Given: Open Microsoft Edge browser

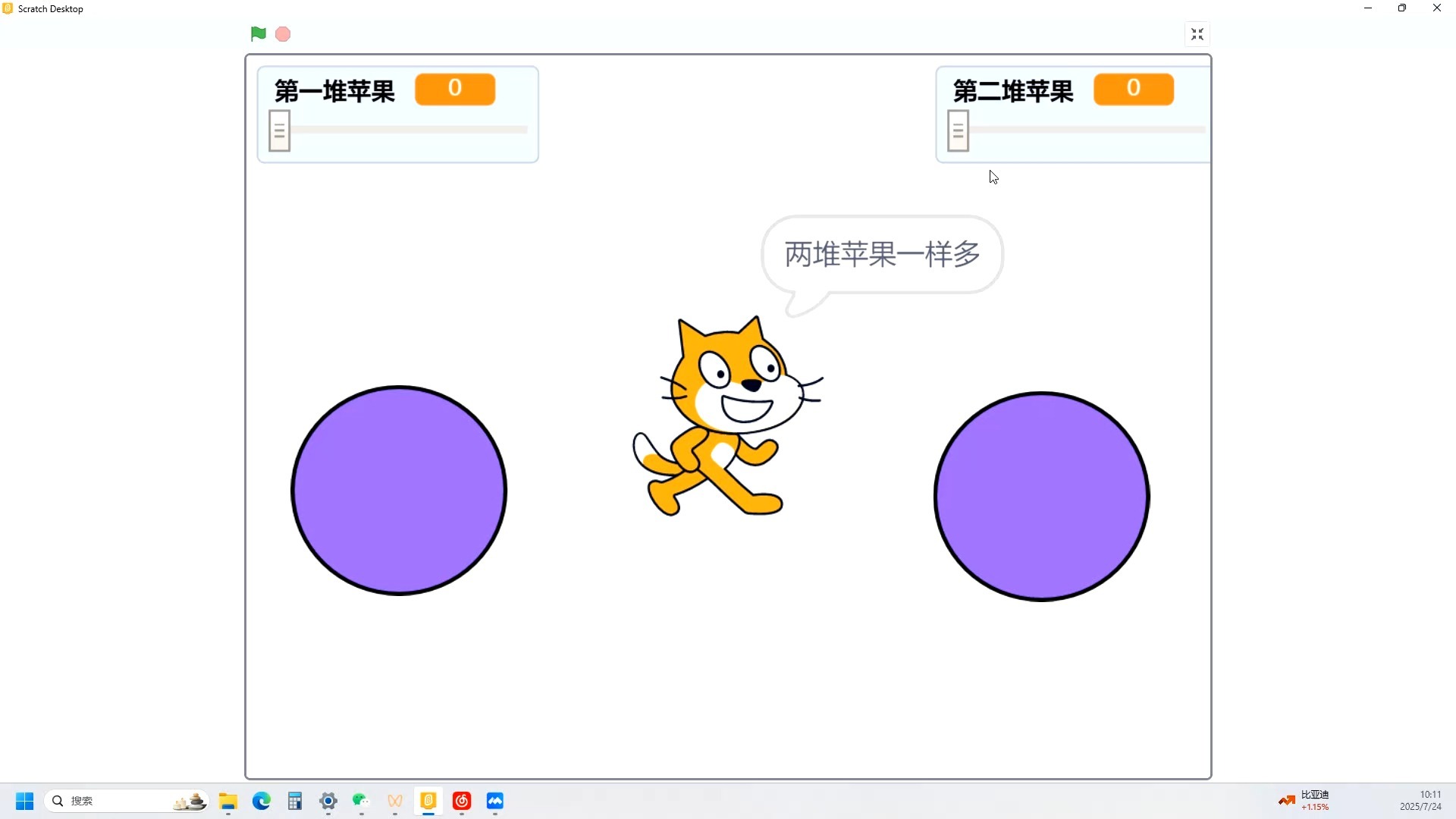Looking at the screenshot, I should coord(261,802).
